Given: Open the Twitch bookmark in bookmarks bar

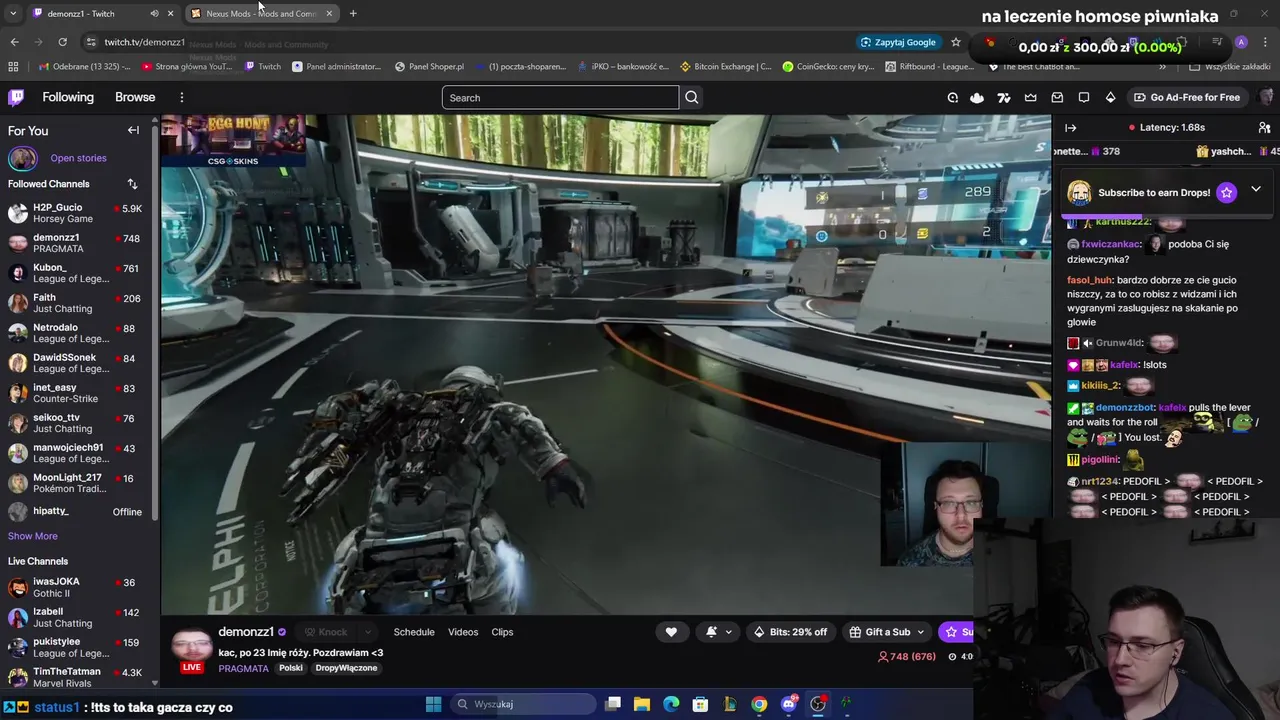Looking at the screenshot, I should click(x=263, y=67).
